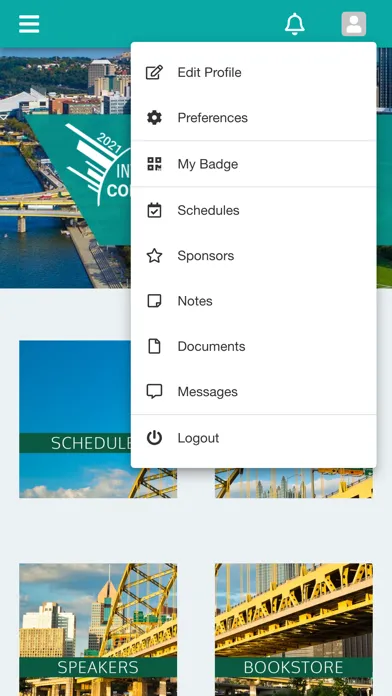The height and width of the screenshot is (696, 392).
Task: Click the My Badge QR code icon
Action: coord(154,164)
